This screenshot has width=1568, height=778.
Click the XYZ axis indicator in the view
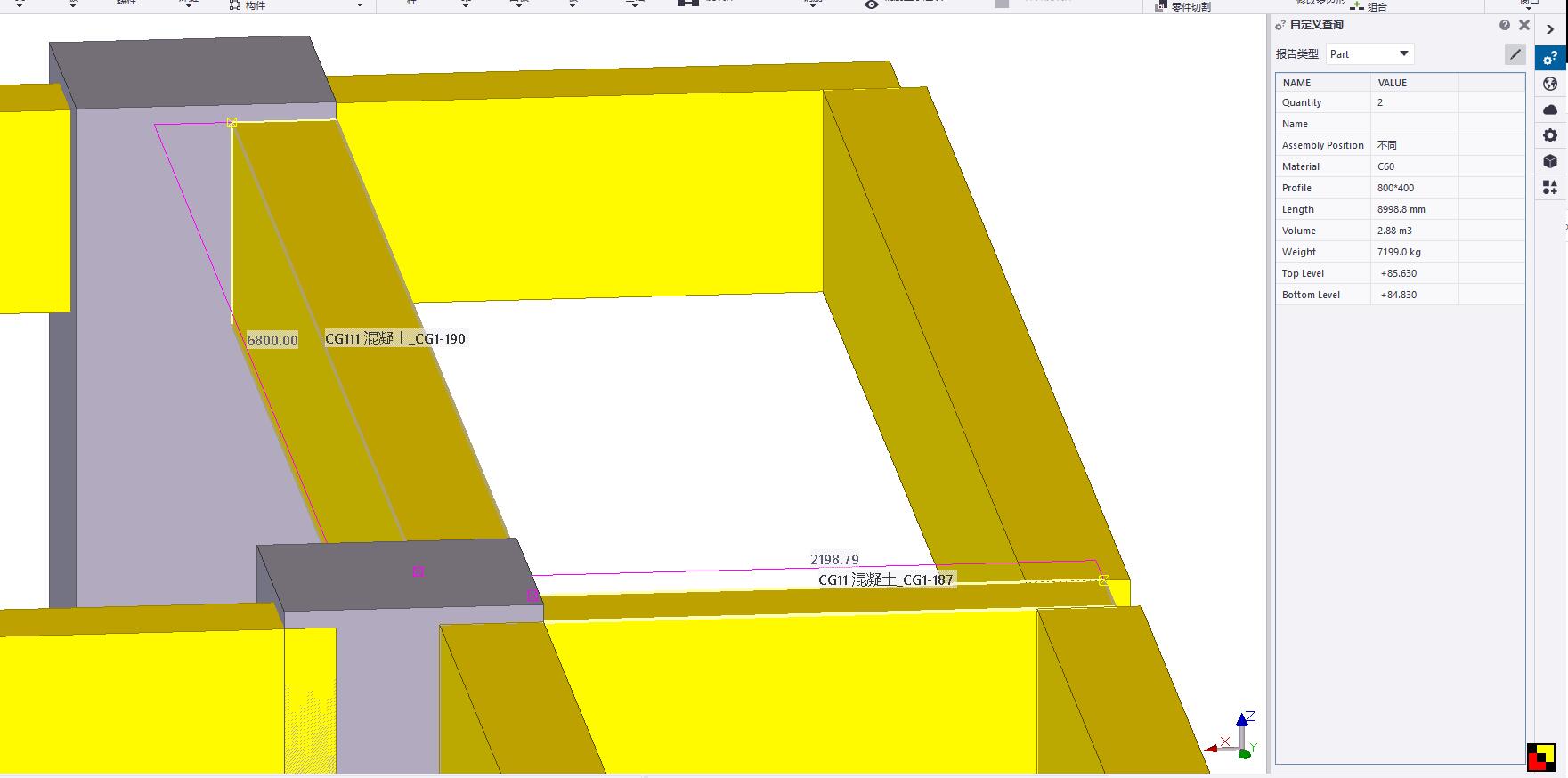point(1233,735)
